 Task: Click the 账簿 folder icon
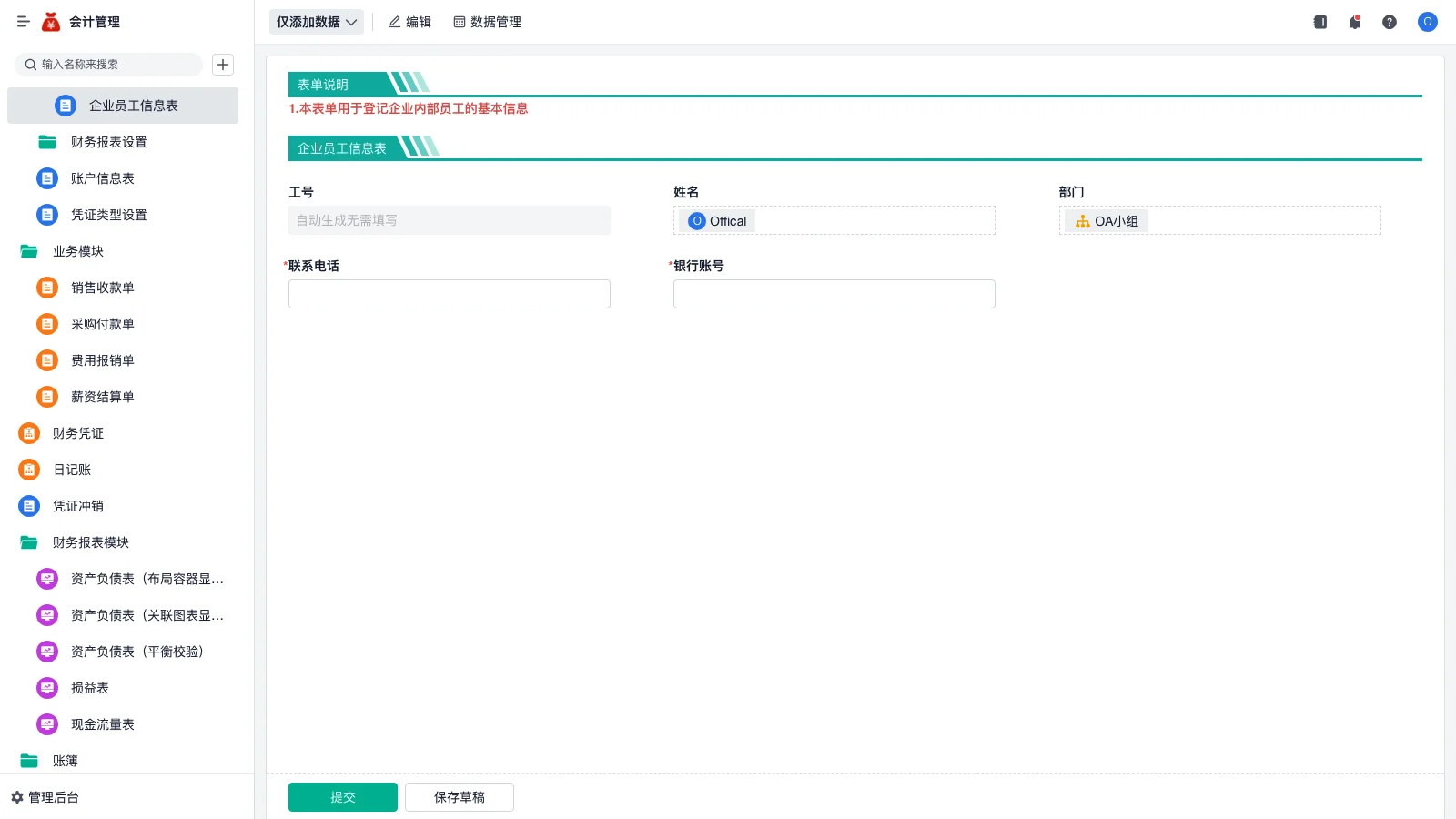pos(29,761)
